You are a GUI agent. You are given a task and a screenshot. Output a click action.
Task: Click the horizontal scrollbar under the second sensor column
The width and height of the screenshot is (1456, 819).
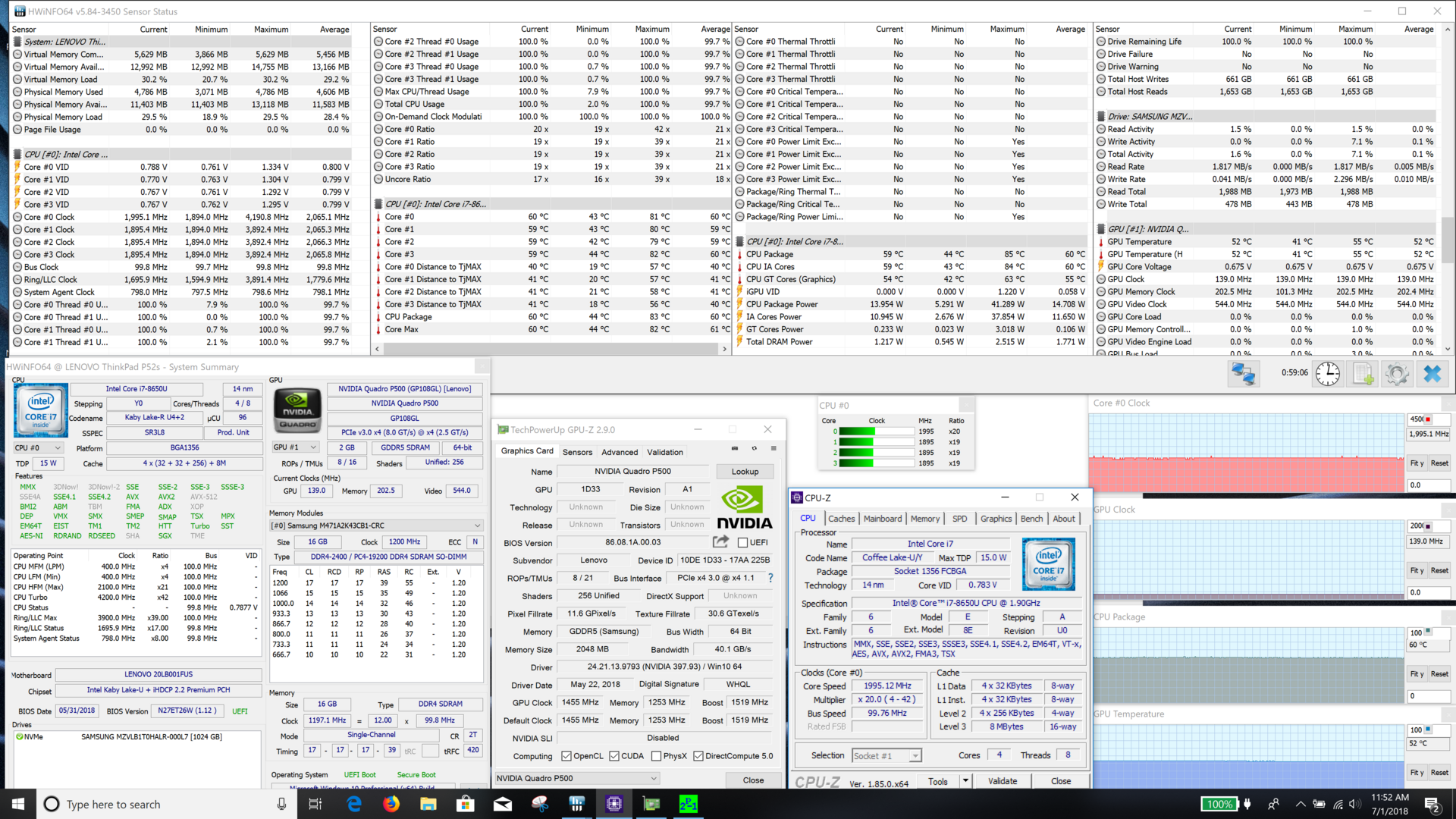pos(551,349)
